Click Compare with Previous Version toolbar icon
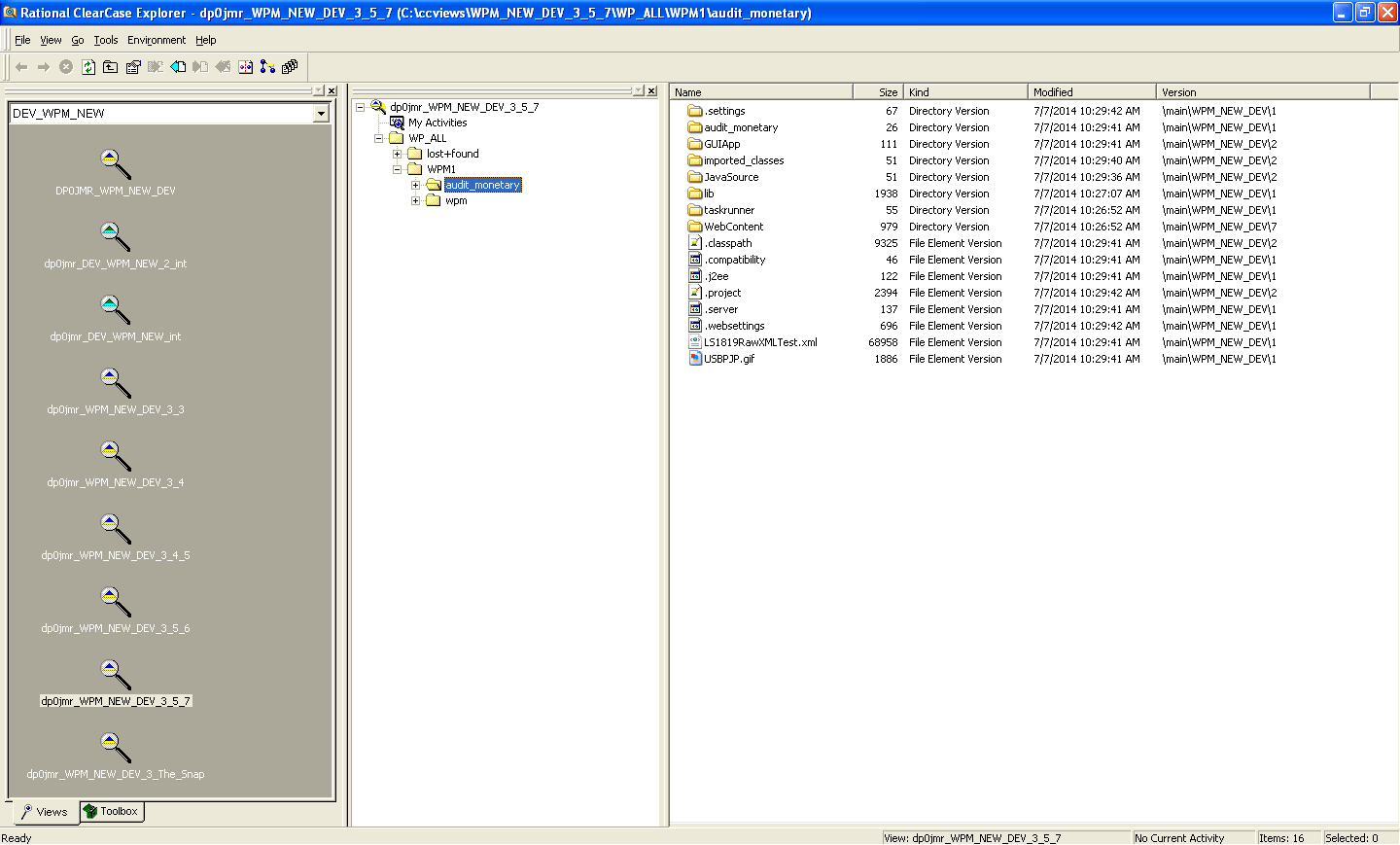The height and width of the screenshot is (845, 1400). click(x=245, y=67)
